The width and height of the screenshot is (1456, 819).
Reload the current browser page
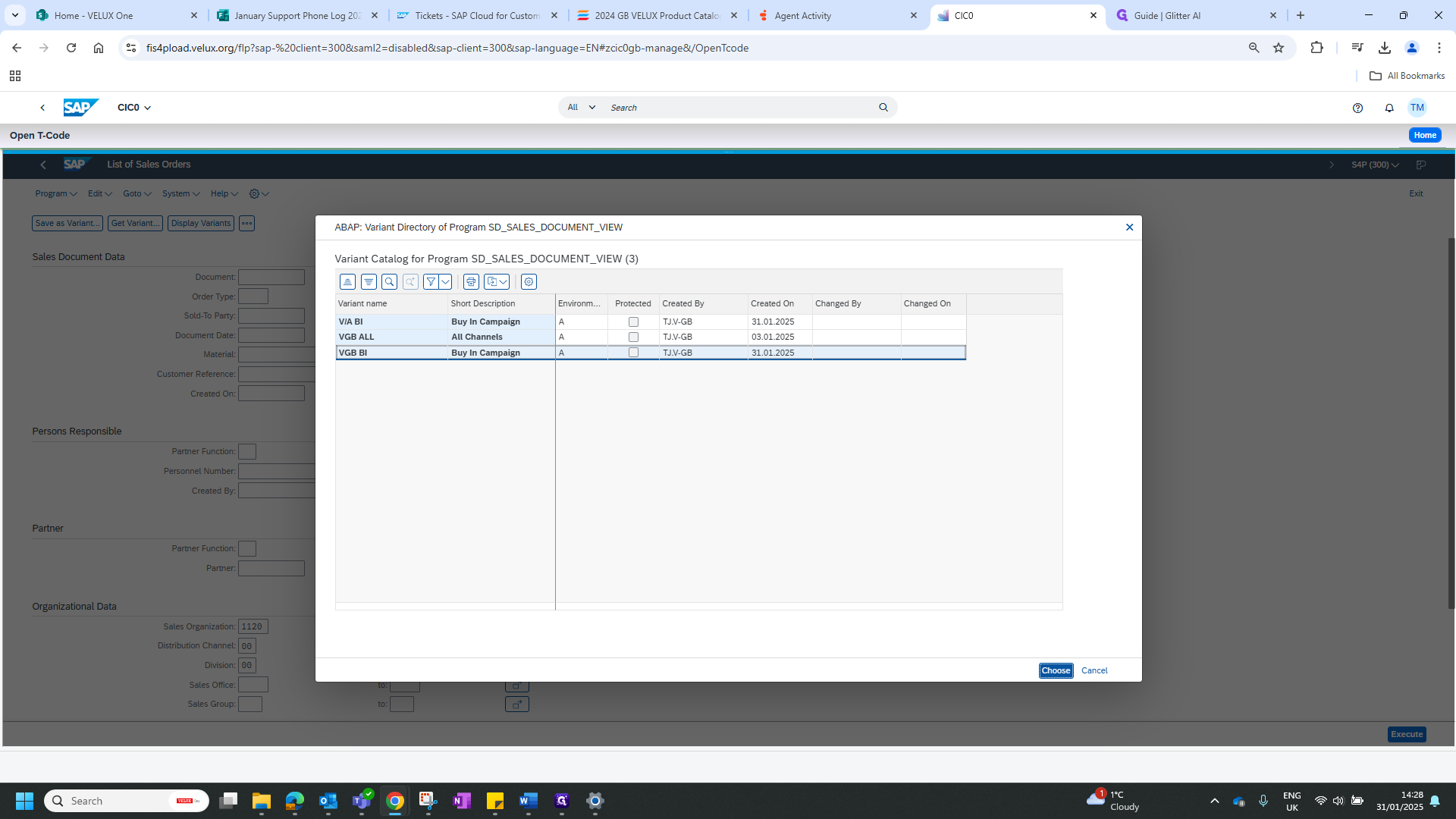(71, 48)
